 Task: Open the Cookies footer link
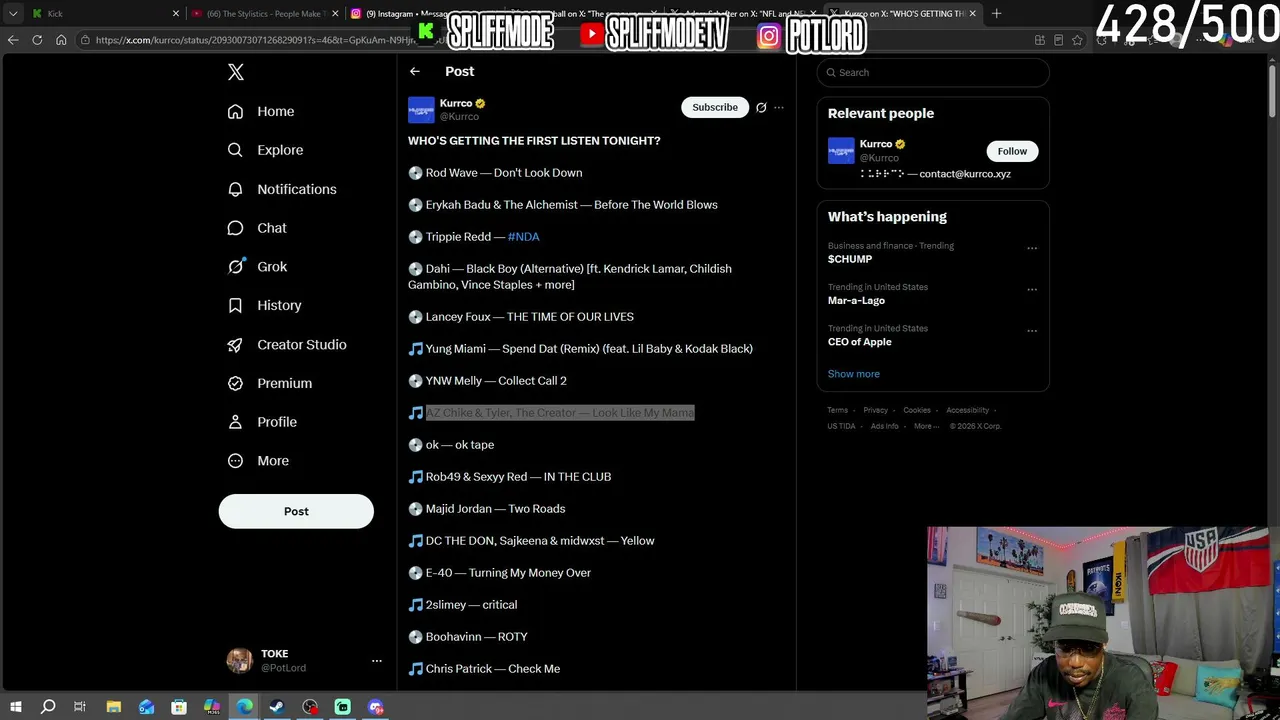(x=917, y=410)
